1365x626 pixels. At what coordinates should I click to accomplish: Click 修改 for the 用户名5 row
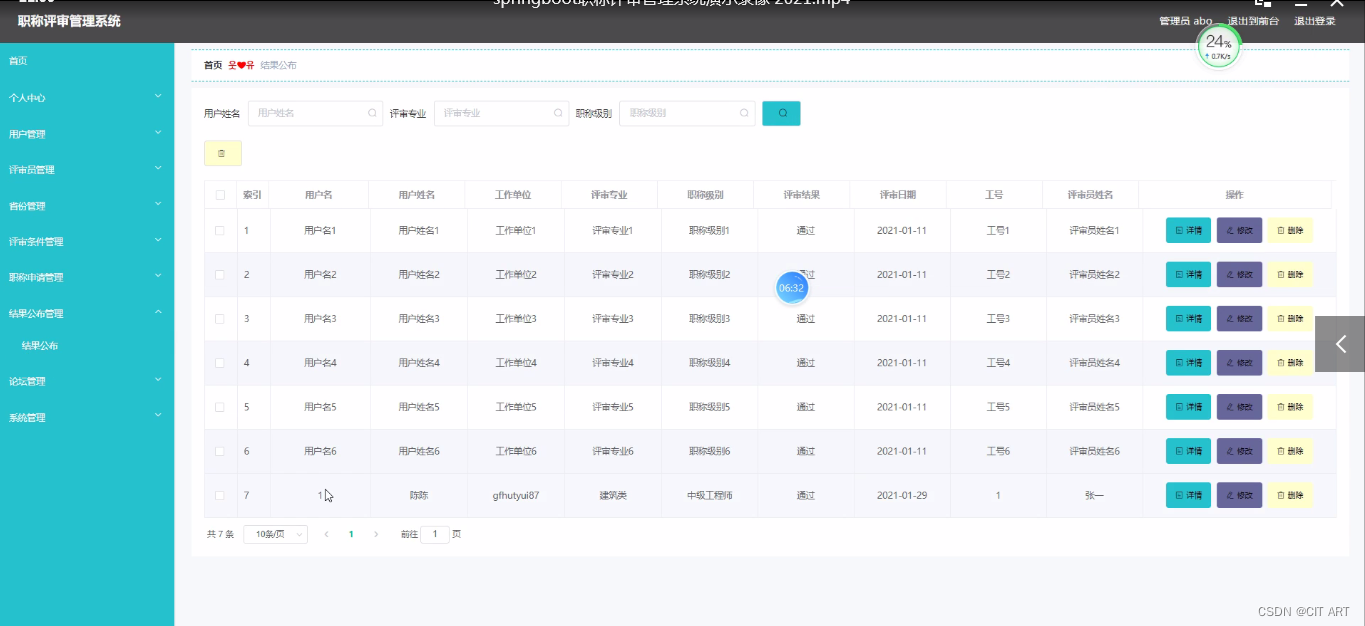(1239, 407)
